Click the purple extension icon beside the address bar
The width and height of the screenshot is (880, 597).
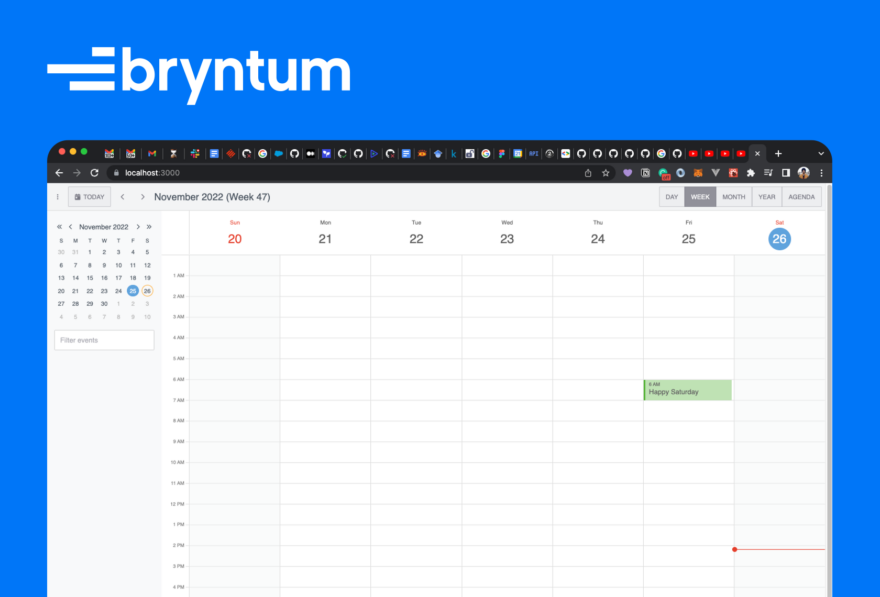coord(627,172)
